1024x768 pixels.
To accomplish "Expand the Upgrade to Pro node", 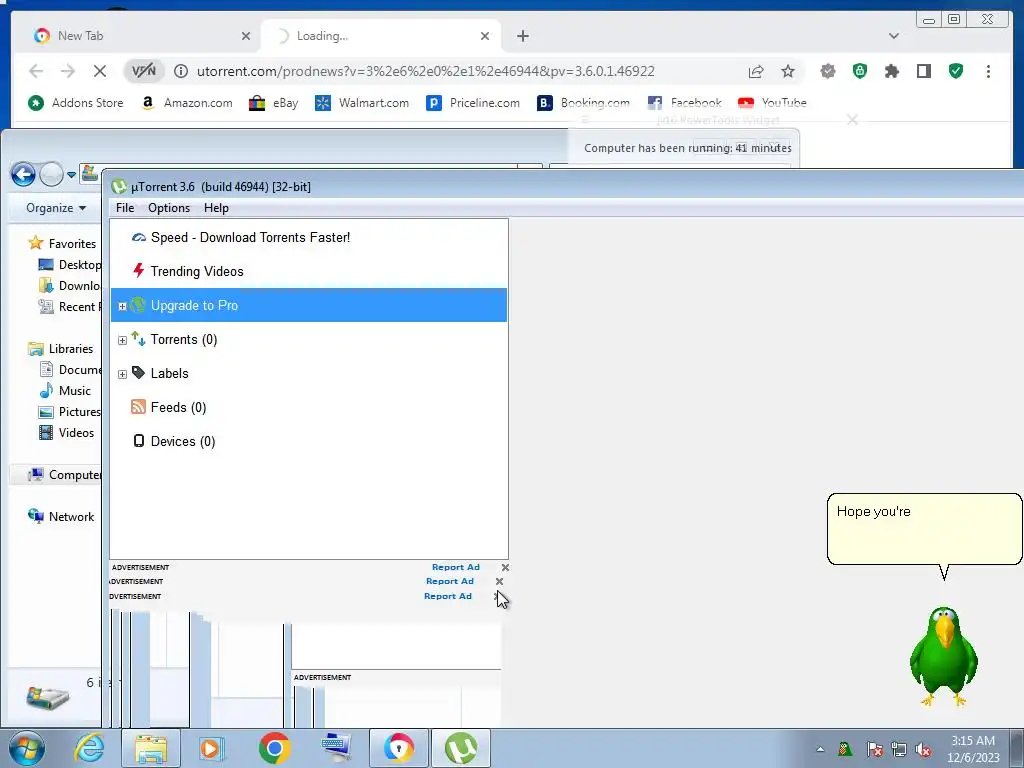I will click(122, 306).
